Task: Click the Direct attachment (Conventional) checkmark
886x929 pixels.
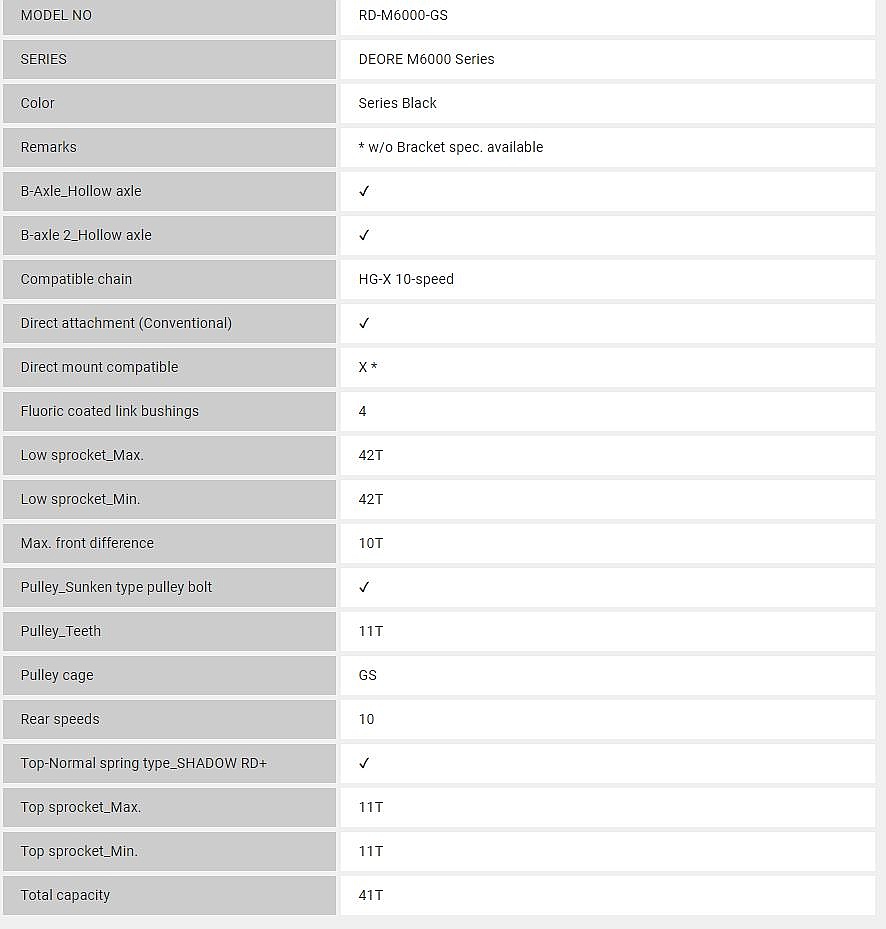Action: (364, 323)
